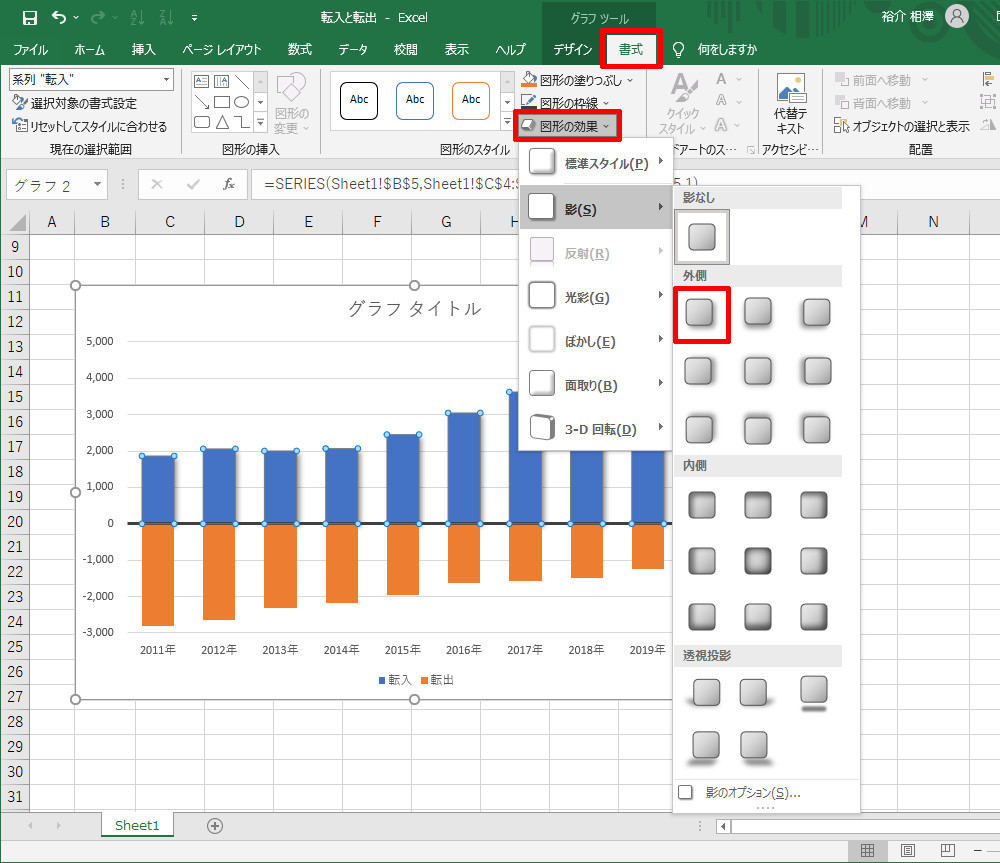Apply the blue outline Abc shape style
Screen dimensions: 1000x863
(x=415, y=100)
